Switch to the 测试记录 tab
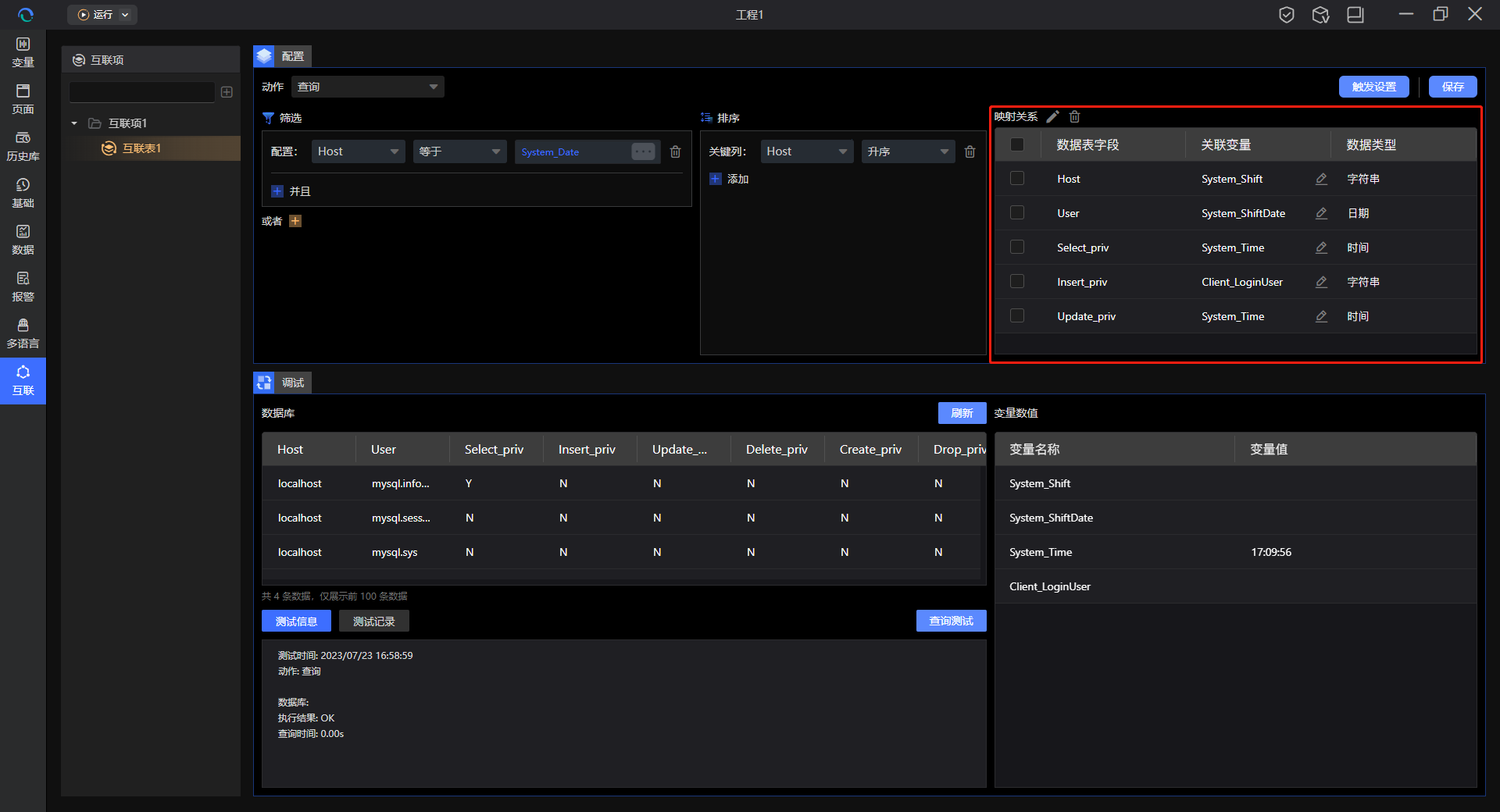Image resolution: width=1500 pixels, height=812 pixels. point(374,621)
